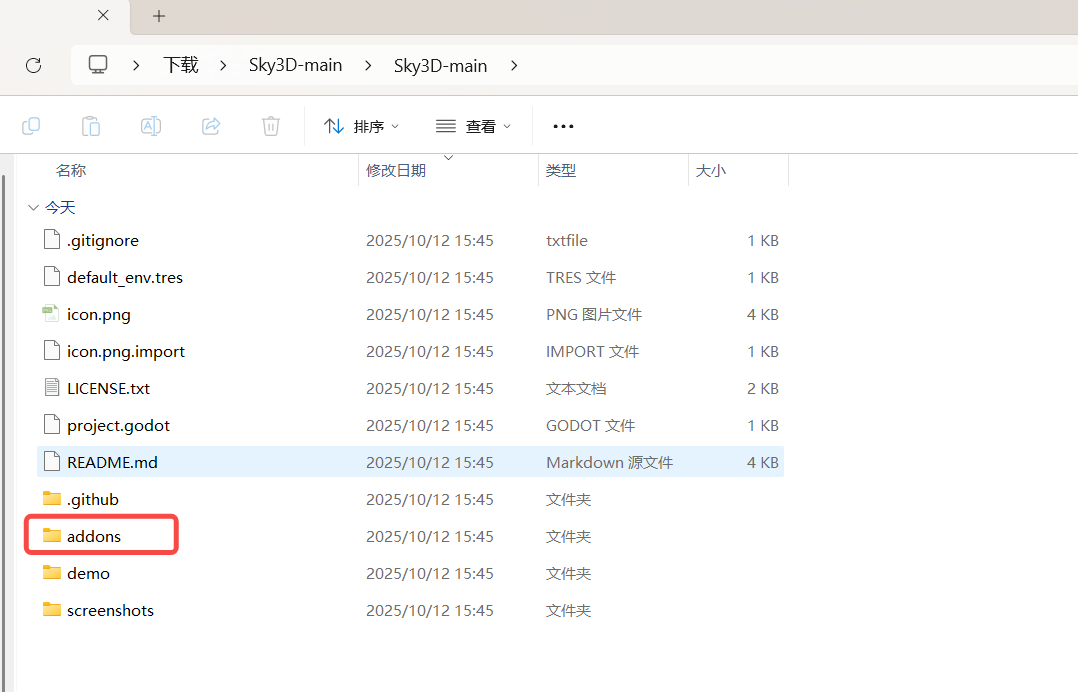The height and width of the screenshot is (692, 1078).
Task: Open the 排序 sort dropdown
Action: 362,126
